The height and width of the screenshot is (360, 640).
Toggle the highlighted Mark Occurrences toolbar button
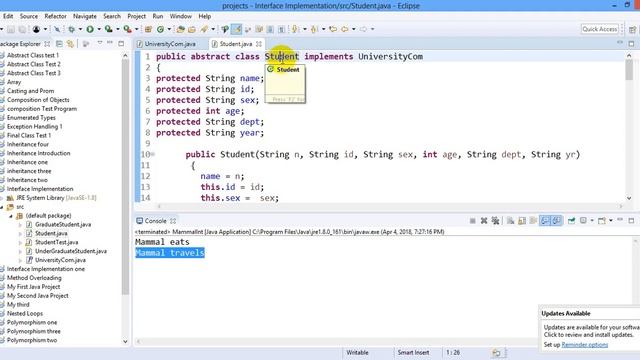click(x=236, y=29)
